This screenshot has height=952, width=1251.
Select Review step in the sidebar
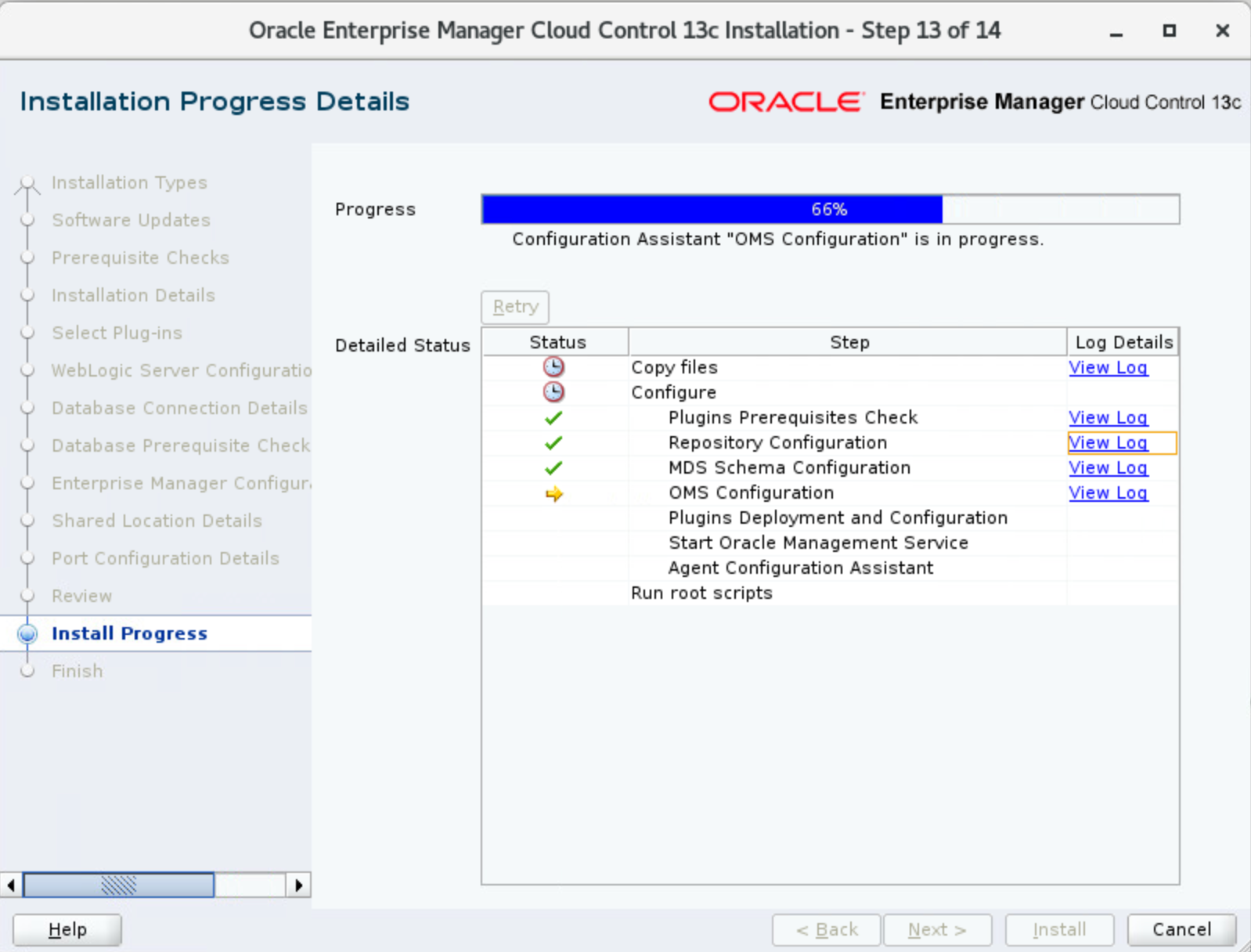coord(81,596)
